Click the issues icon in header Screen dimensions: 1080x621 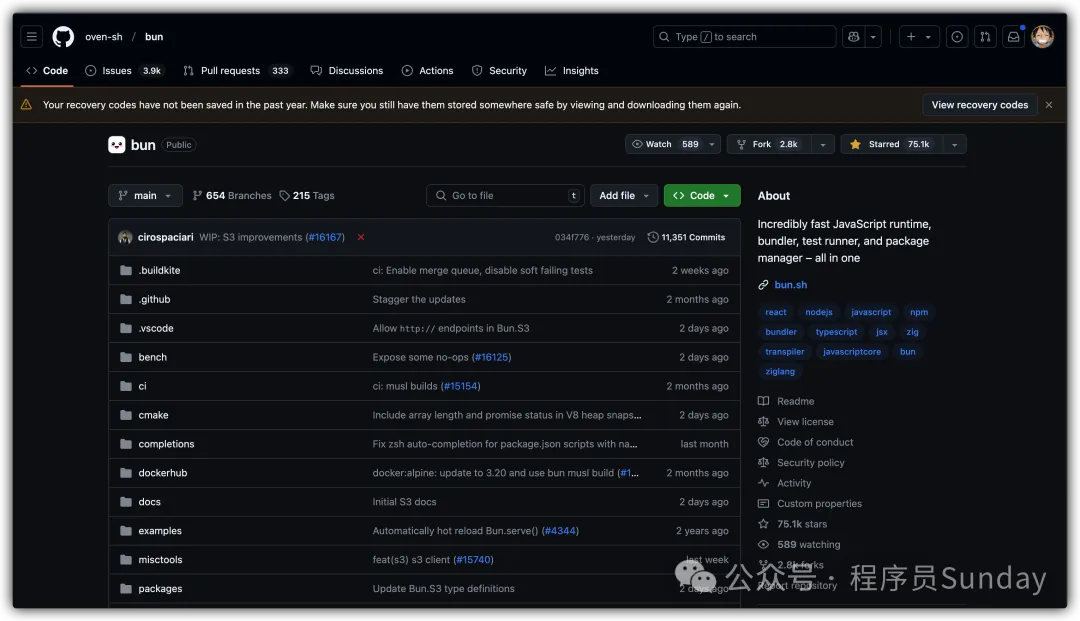pyautogui.click(x=957, y=37)
